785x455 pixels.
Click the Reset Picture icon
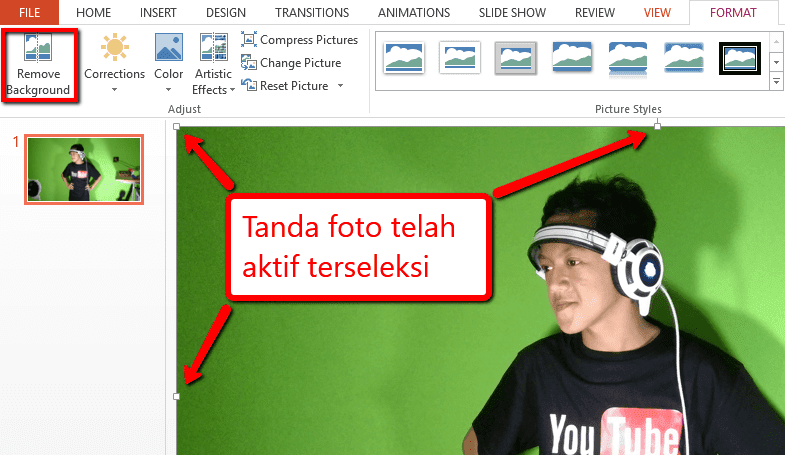(249, 85)
